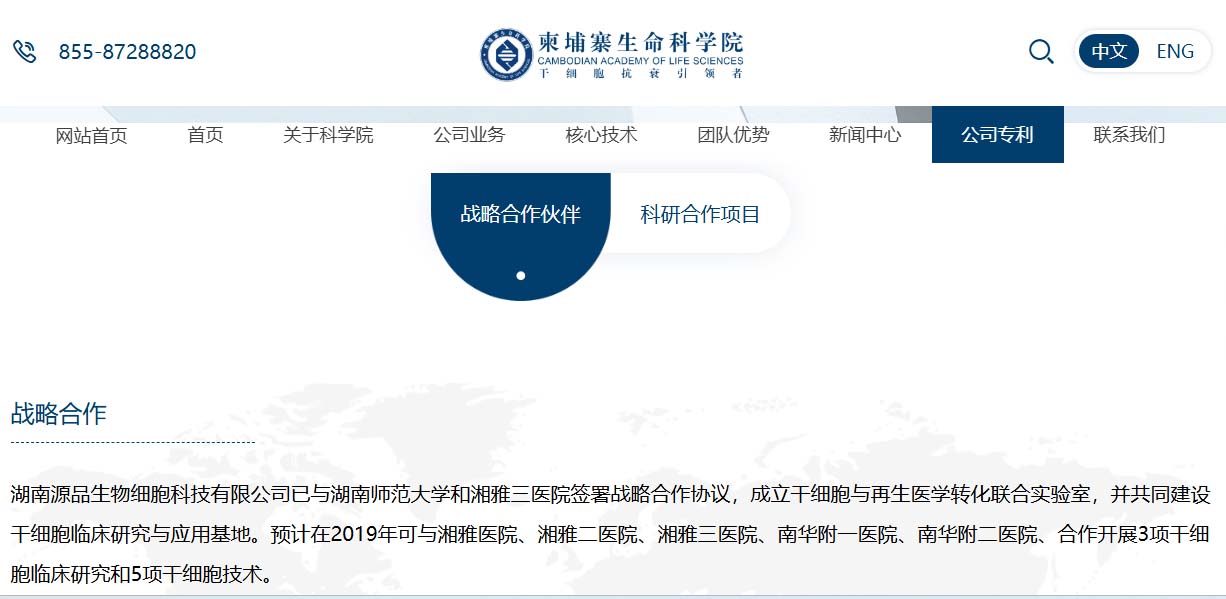Click the telephone icon in the header

[25, 52]
